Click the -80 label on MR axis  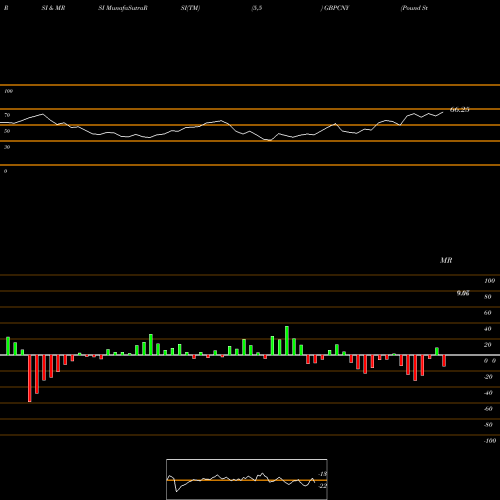click(x=488, y=425)
